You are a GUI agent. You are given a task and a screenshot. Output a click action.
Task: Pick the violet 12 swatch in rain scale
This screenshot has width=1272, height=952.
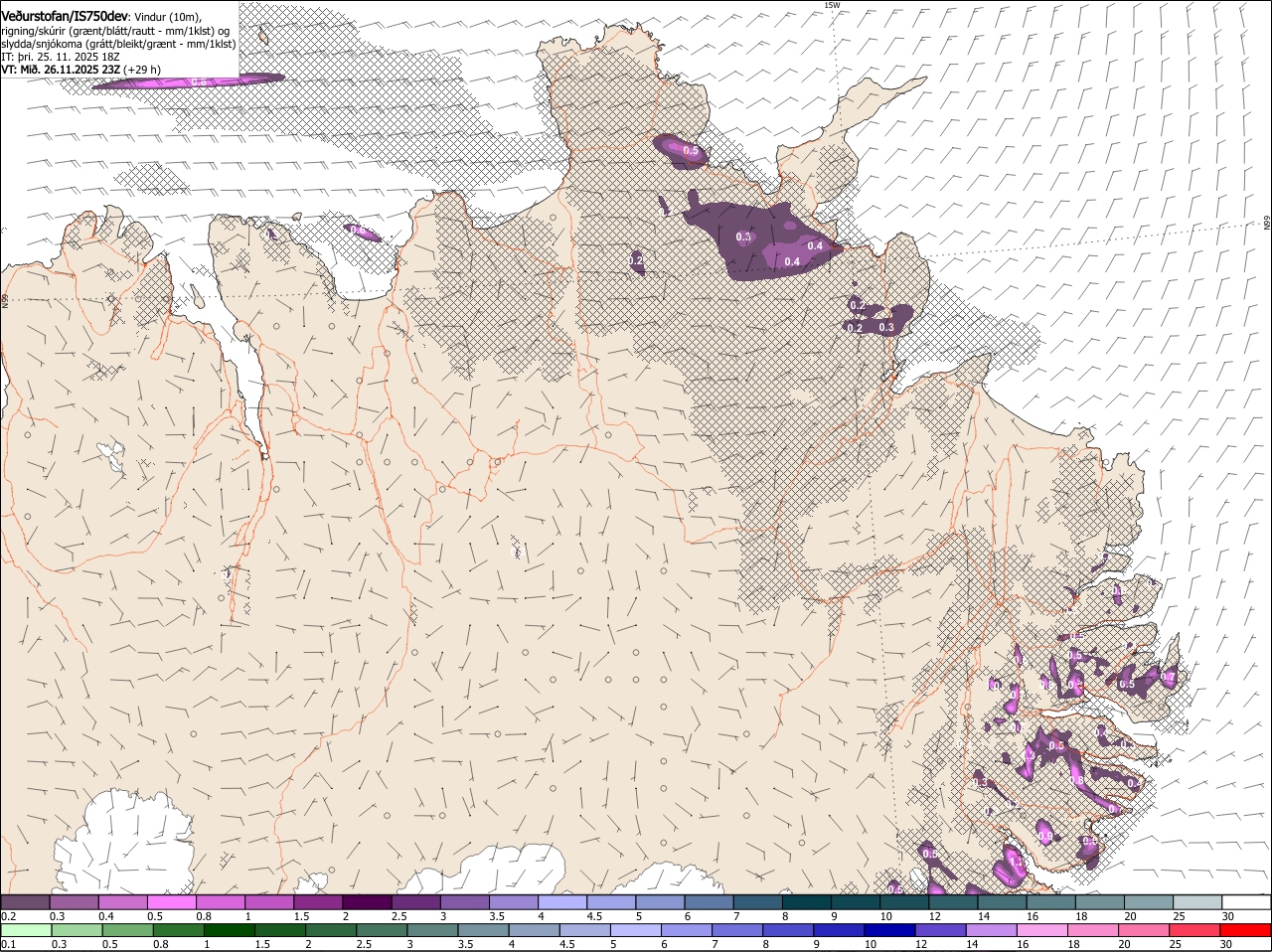[x=939, y=931]
